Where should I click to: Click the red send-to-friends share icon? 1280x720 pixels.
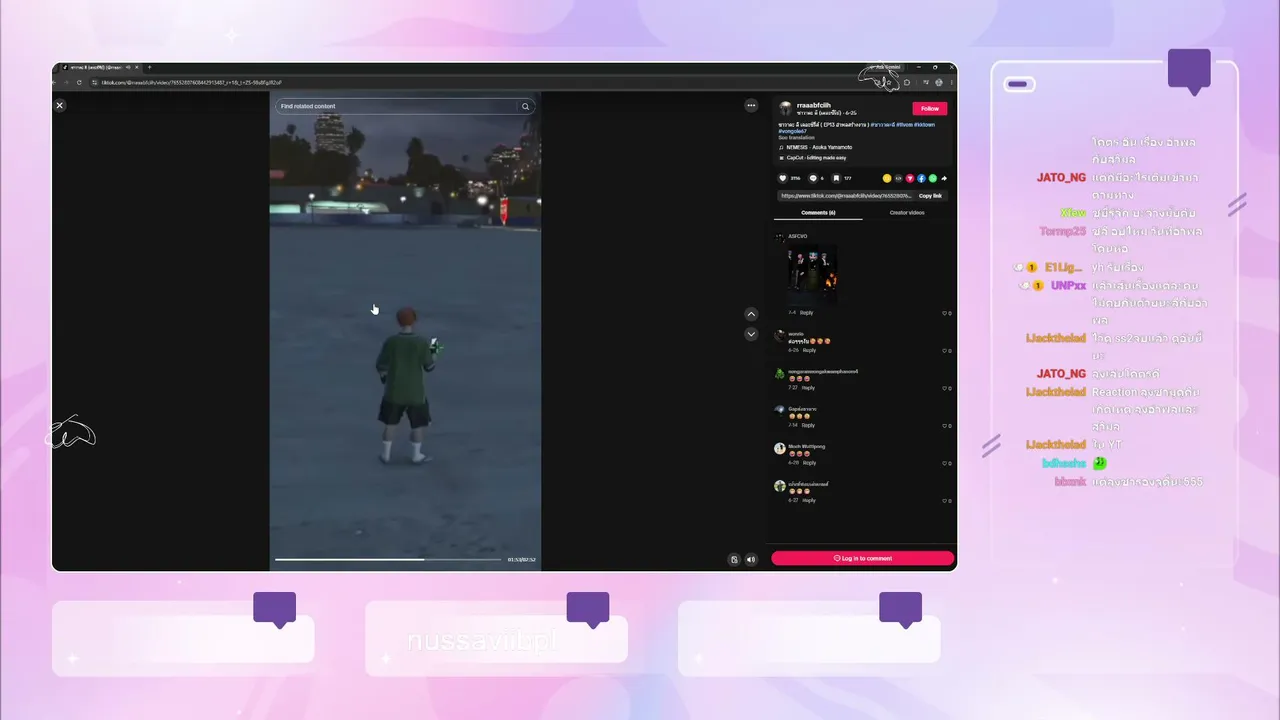click(909, 178)
